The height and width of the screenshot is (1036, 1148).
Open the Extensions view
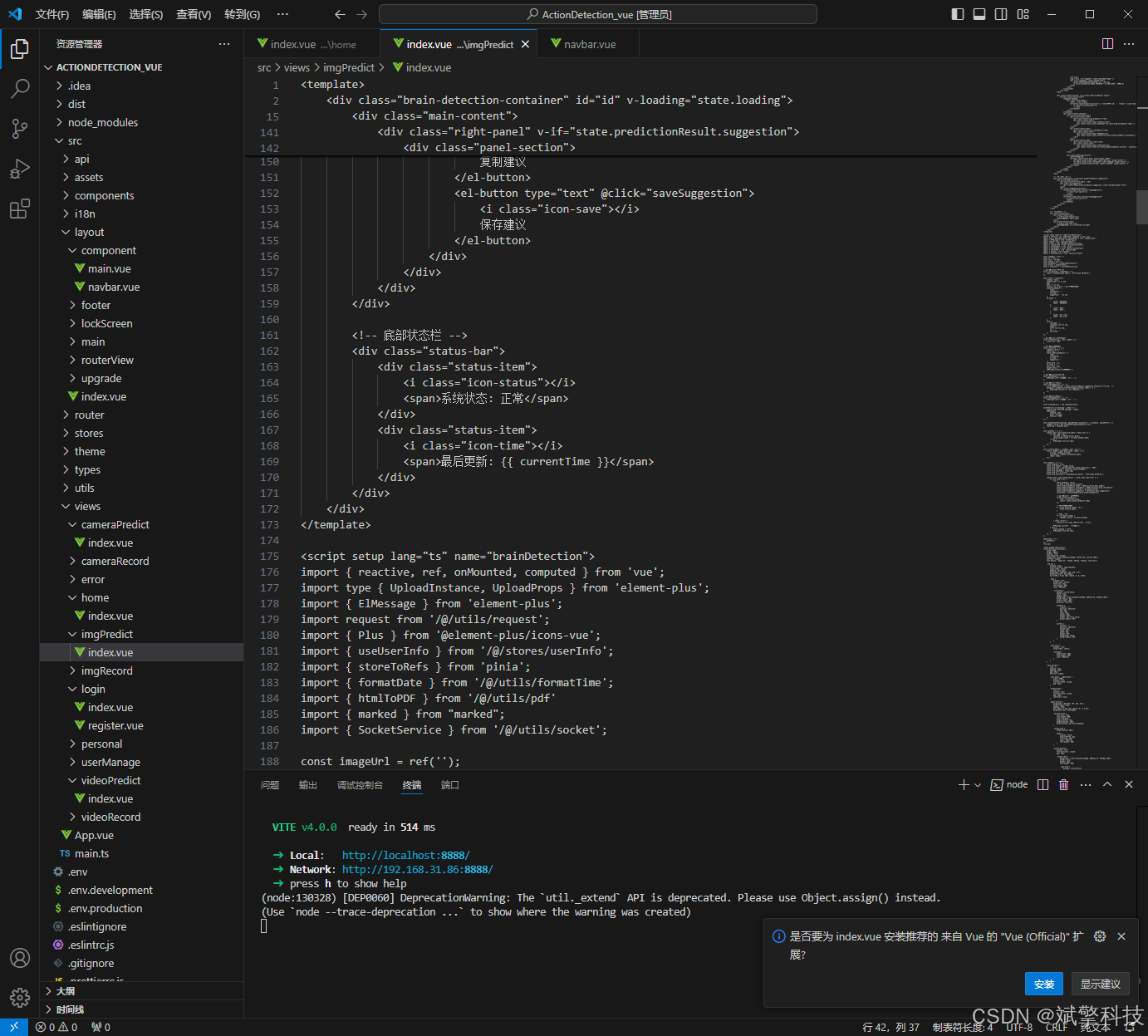pos(20,209)
